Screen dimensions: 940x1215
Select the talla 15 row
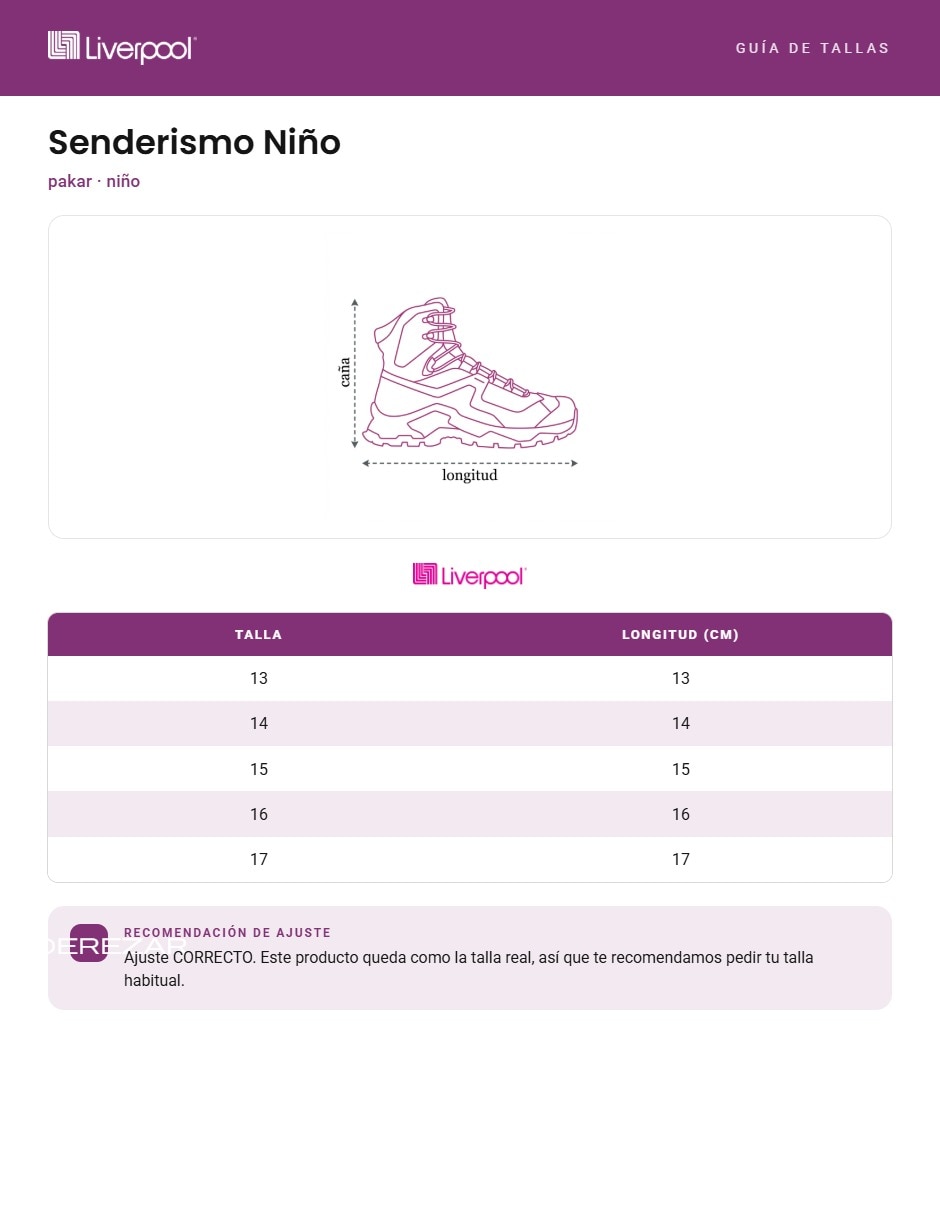(470, 769)
